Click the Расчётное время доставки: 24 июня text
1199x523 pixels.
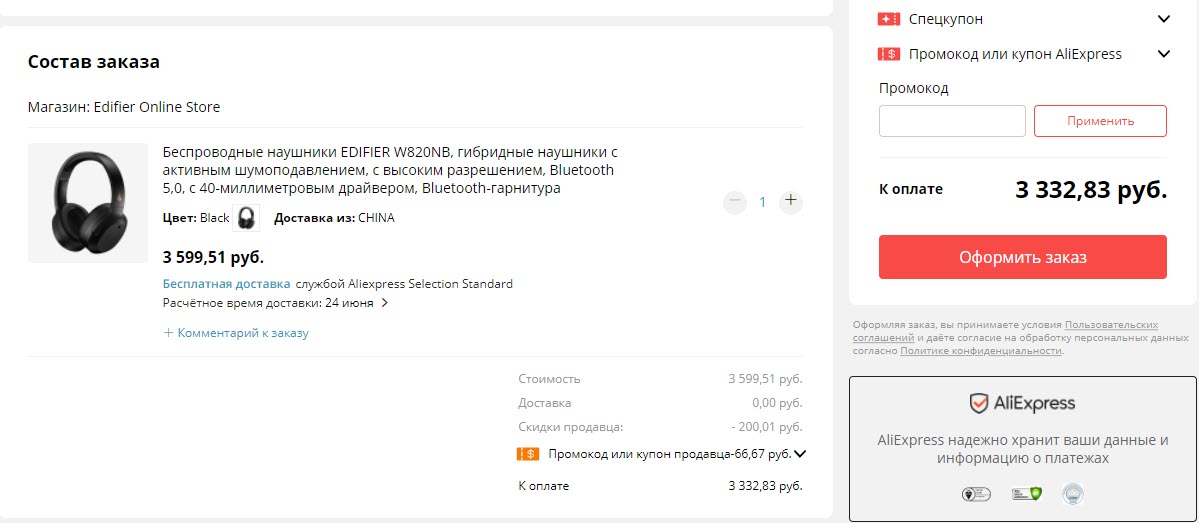click(x=268, y=303)
